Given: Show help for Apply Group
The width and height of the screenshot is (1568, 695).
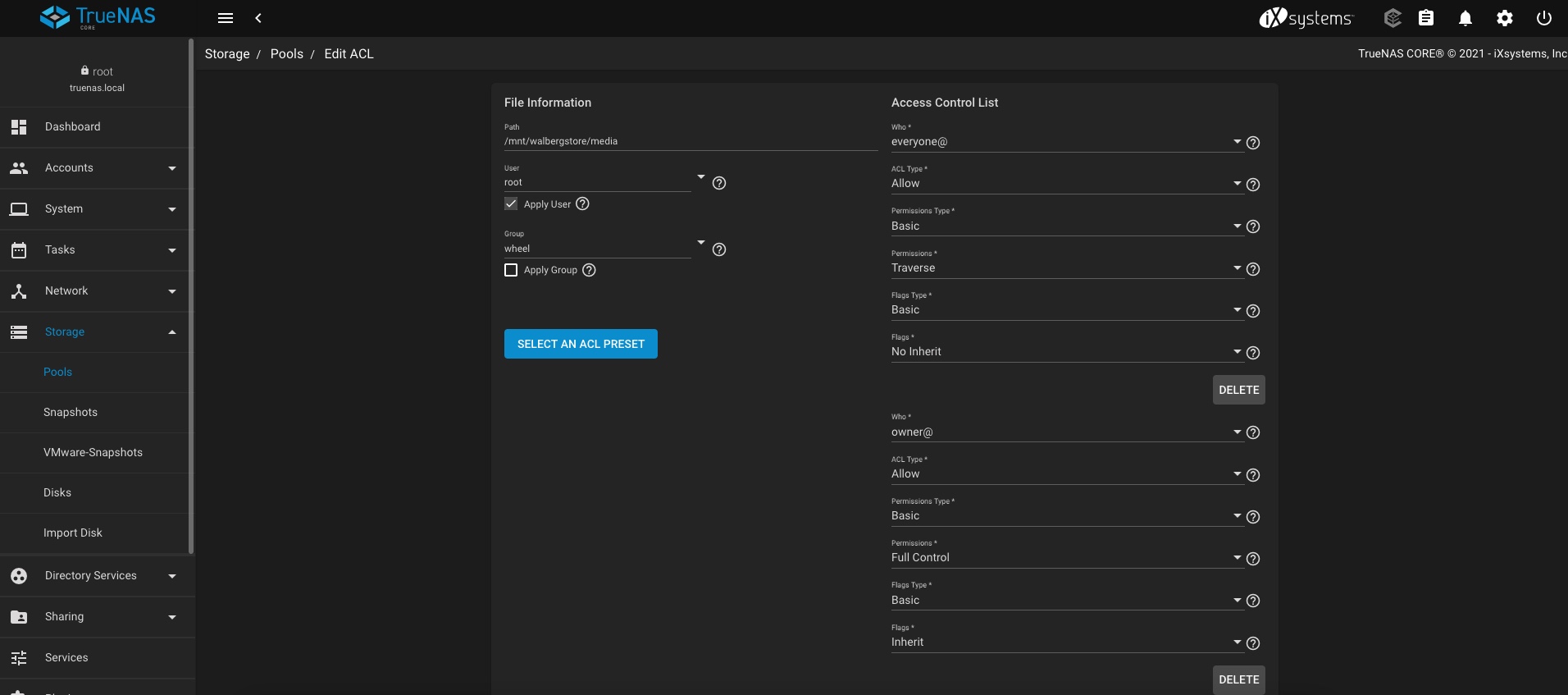Looking at the screenshot, I should (589, 270).
